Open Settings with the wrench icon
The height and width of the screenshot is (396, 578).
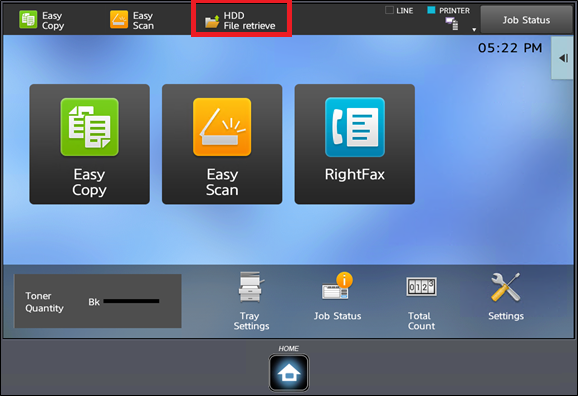point(506,297)
